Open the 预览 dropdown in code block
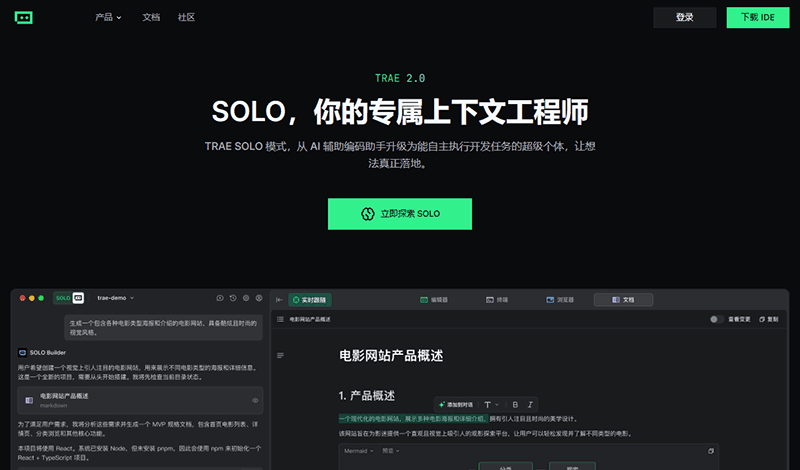Viewport: 800px width, 470px height. tap(391, 451)
